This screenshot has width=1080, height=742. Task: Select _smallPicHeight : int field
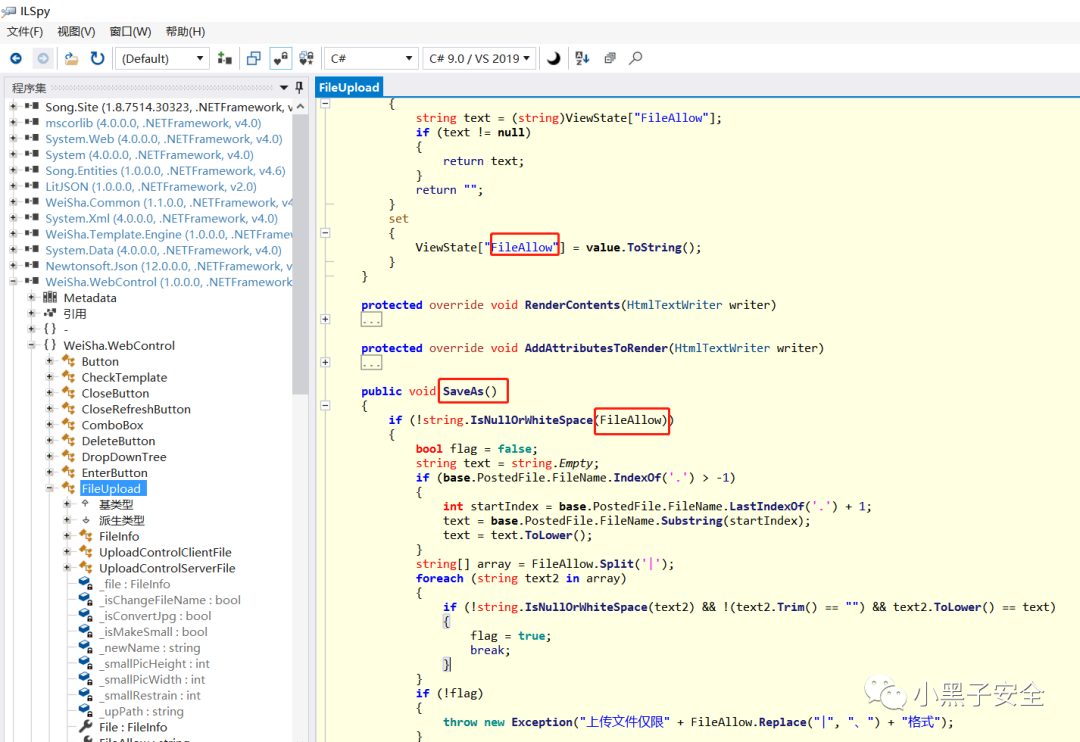[154, 663]
